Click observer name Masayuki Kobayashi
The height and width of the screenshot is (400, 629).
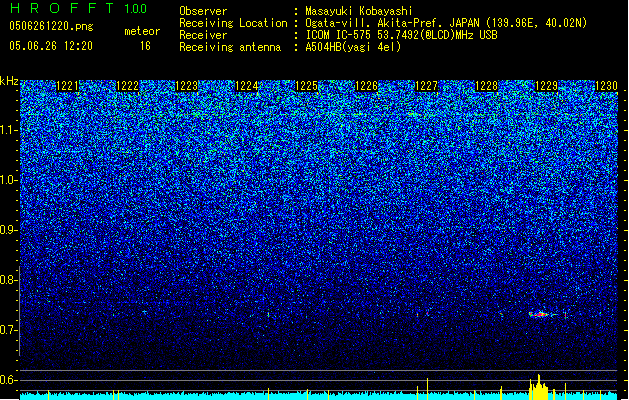(359, 11)
